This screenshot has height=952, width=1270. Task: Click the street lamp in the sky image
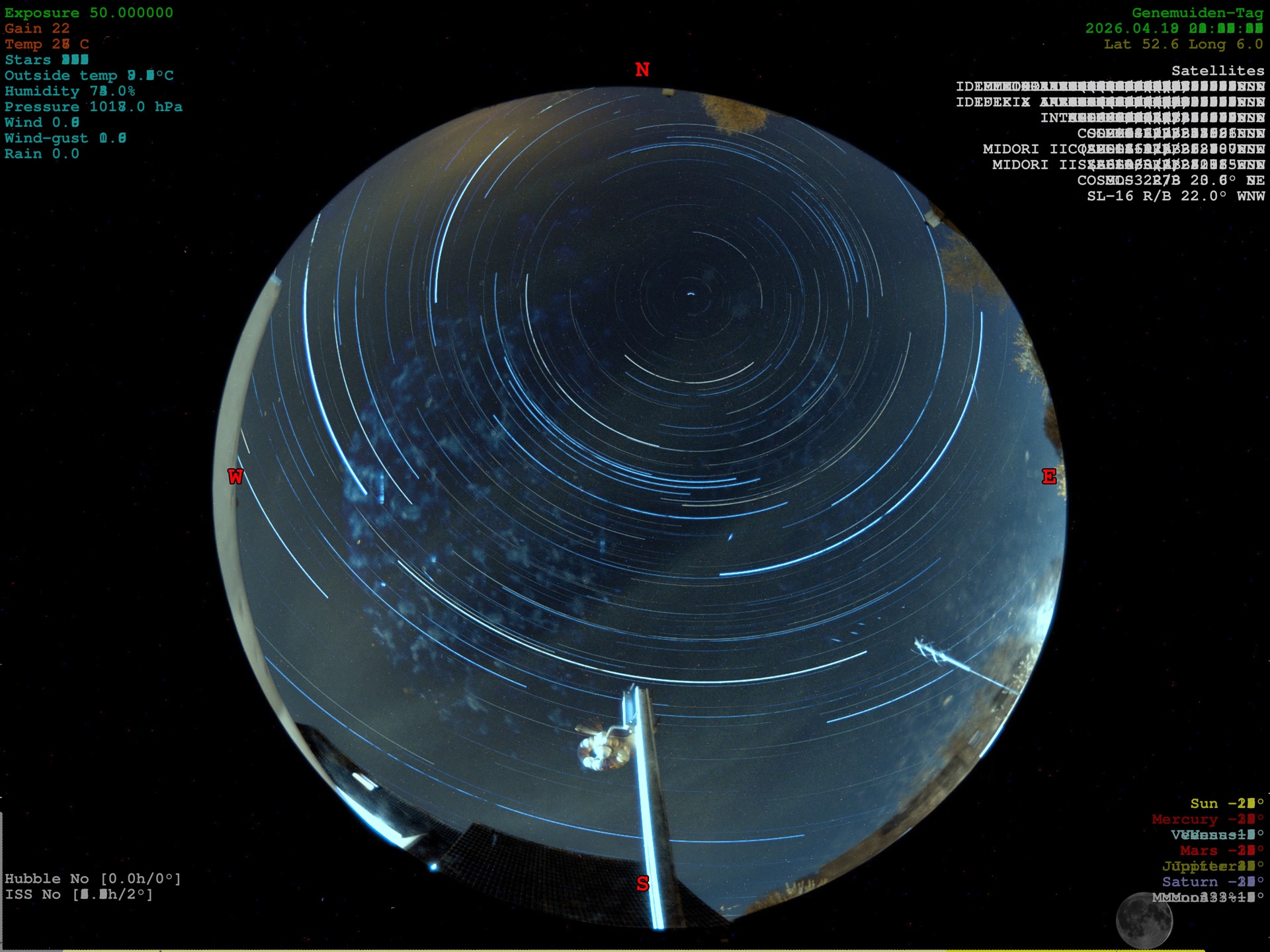[x=603, y=750]
